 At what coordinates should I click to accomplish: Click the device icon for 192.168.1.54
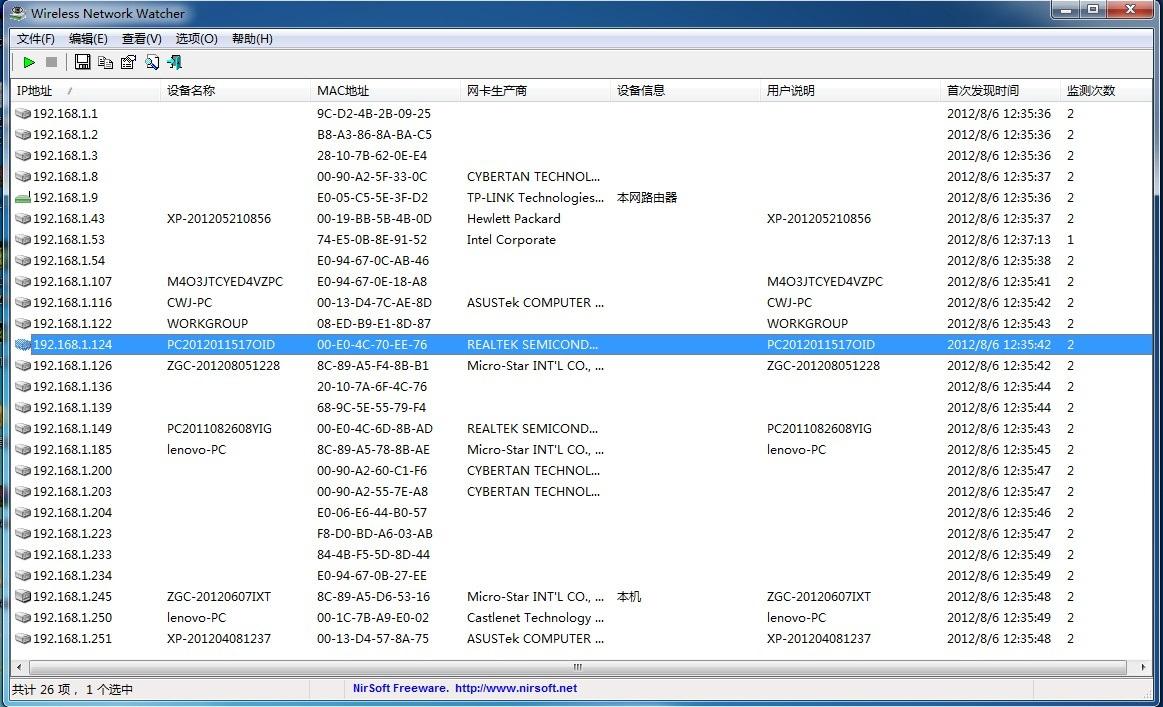pyautogui.click(x=23, y=260)
